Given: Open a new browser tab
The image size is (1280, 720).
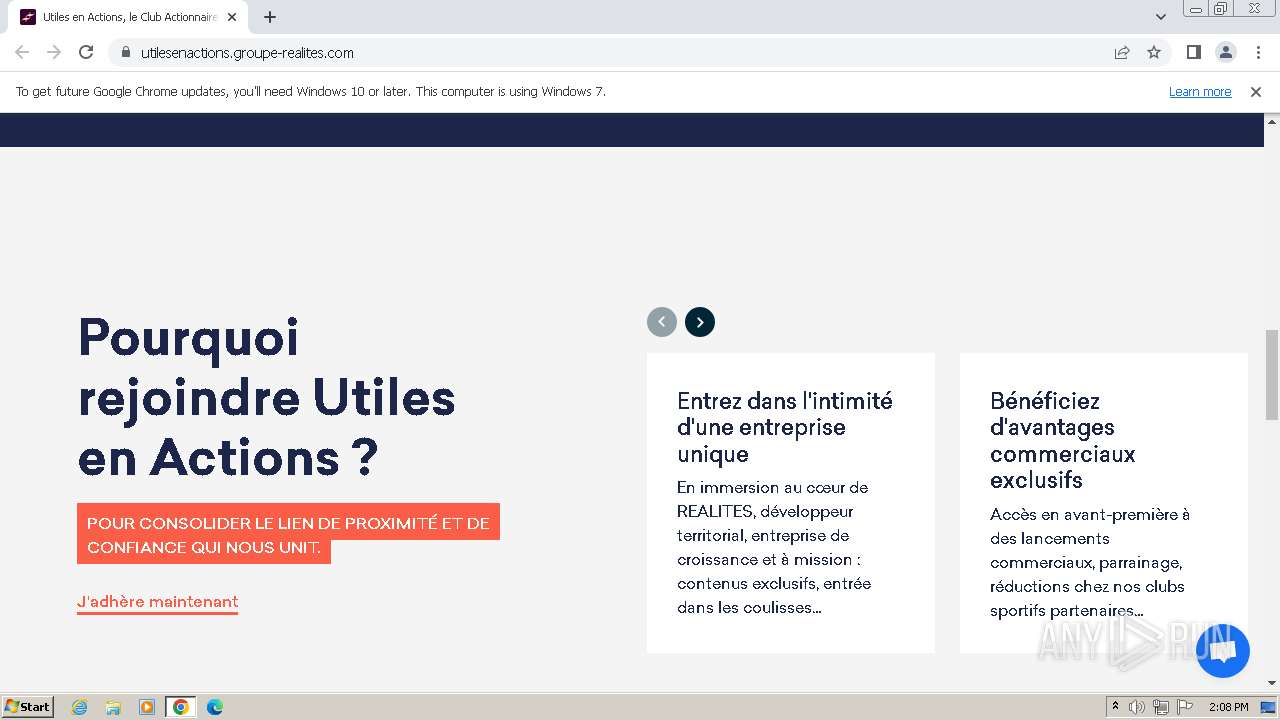Looking at the screenshot, I should (x=270, y=17).
